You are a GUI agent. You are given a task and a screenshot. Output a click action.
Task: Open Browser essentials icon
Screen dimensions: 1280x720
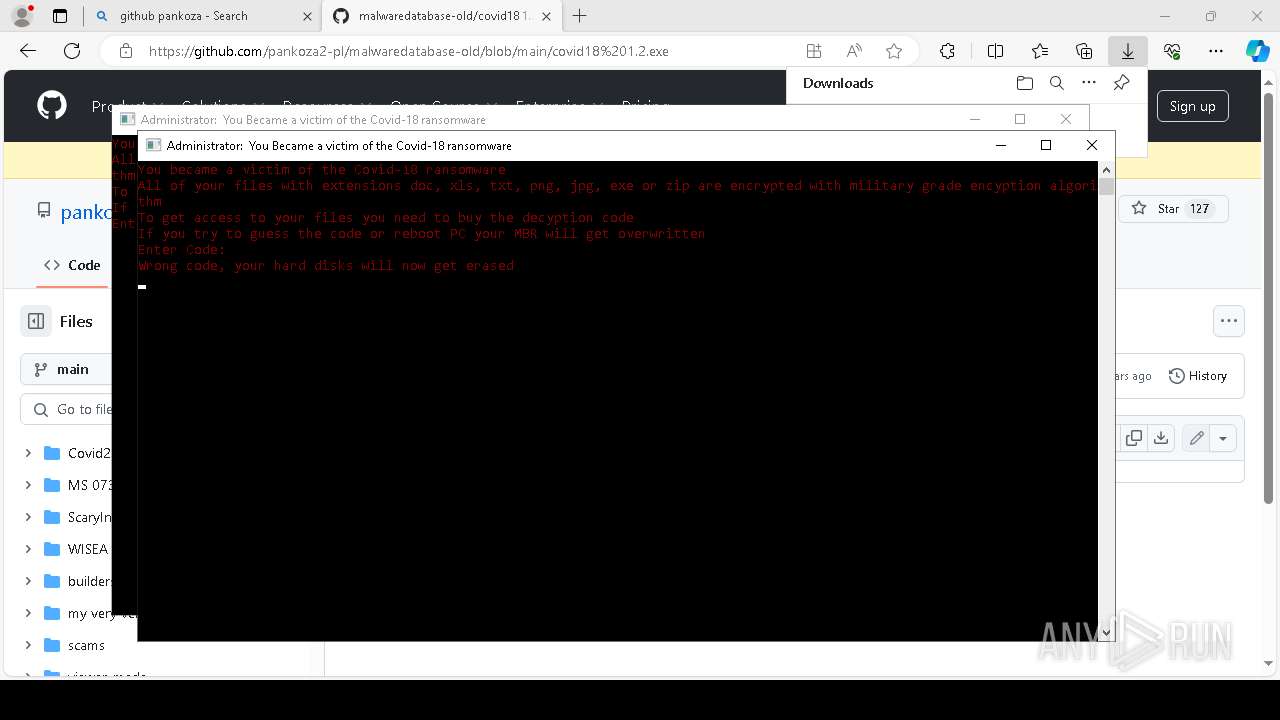click(1172, 51)
